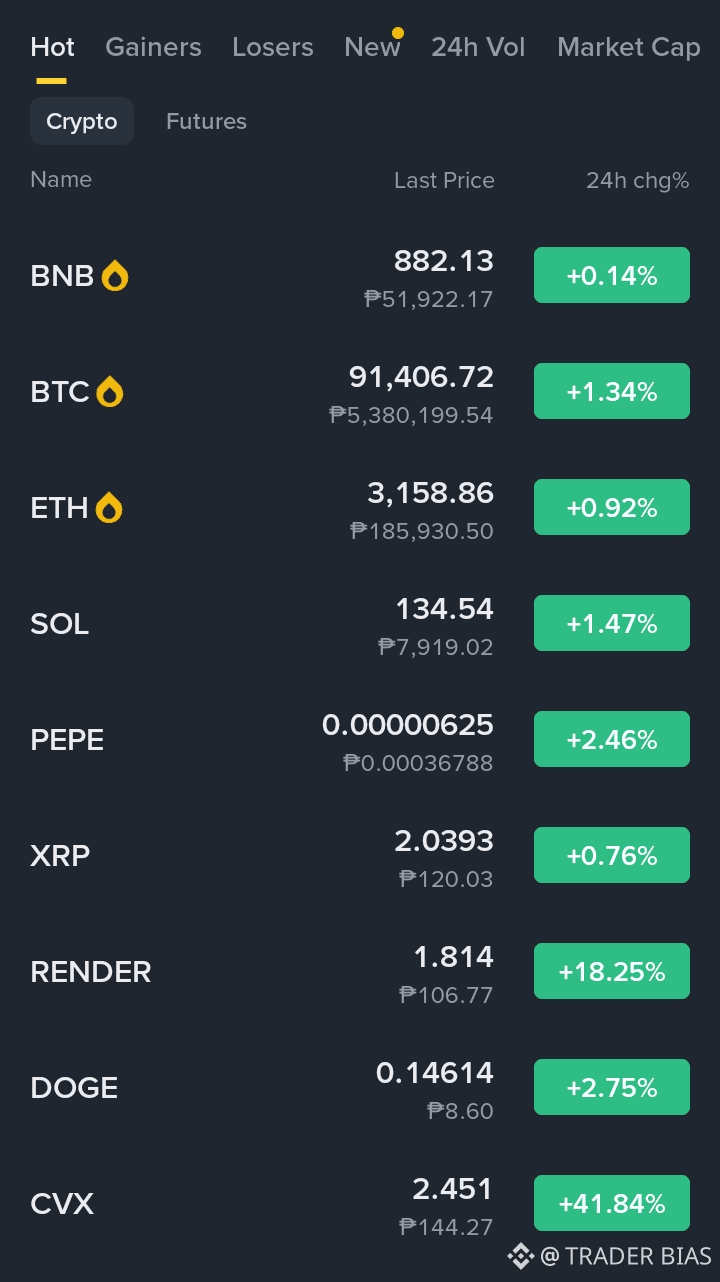720x1282 pixels.
Task: Switch to the Losers tab
Action: tap(272, 47)
